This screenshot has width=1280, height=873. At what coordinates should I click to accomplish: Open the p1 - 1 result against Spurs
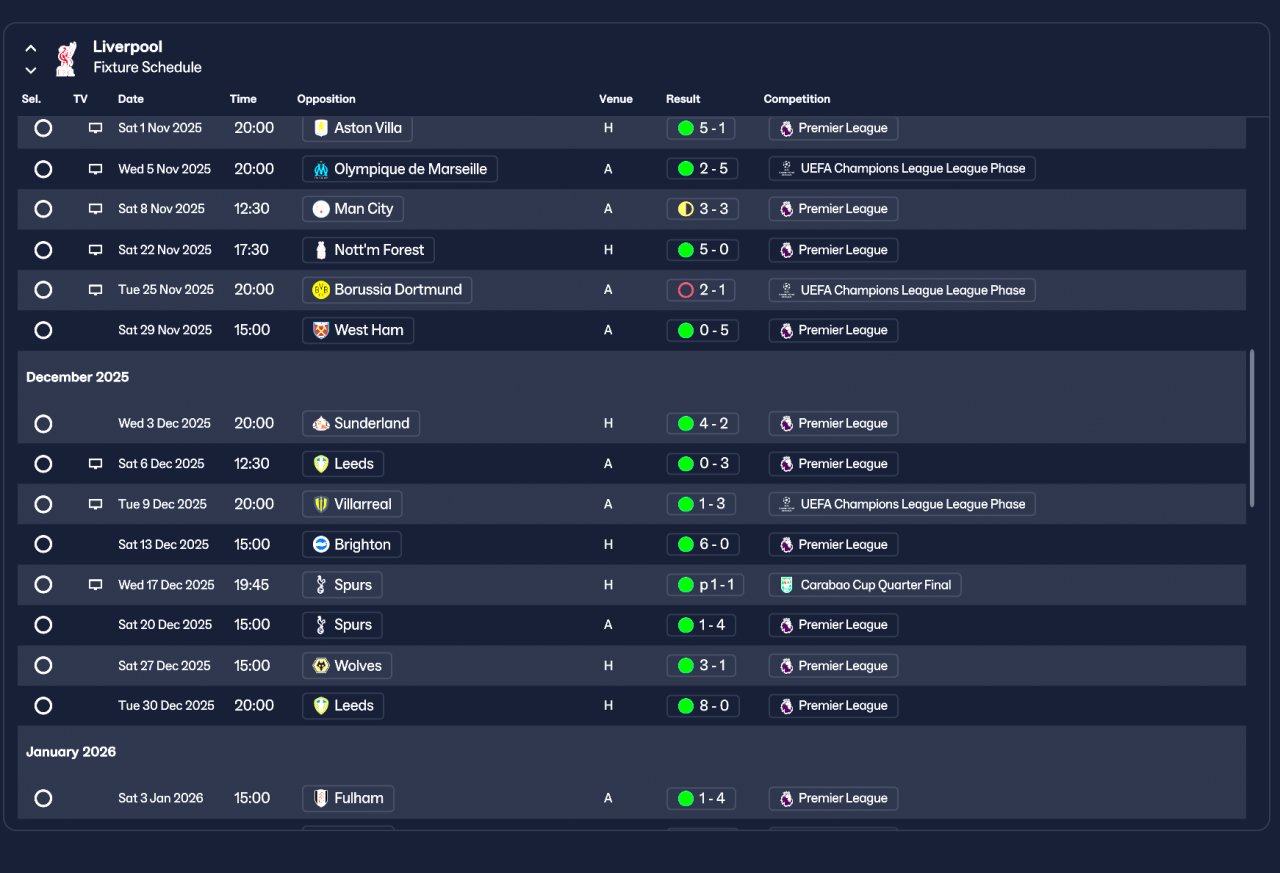(705, 585)
